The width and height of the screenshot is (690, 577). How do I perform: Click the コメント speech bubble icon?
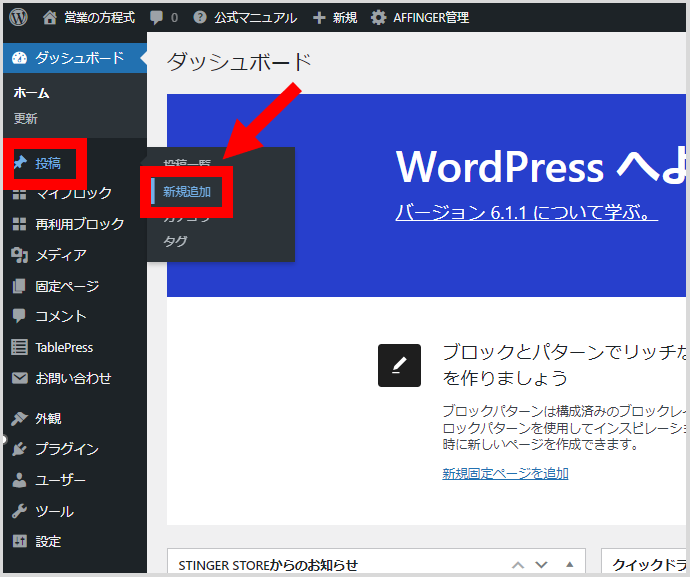point(19,316)
